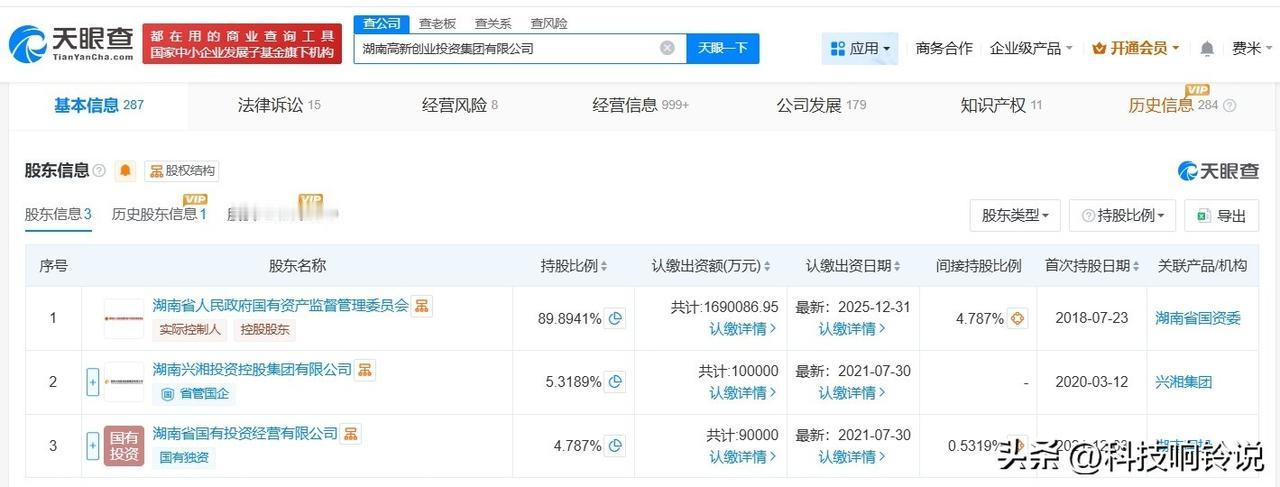1280x487 pixels.
Task: Open 认缴详情 under 共计:90000
Action: tap(743, 457)
